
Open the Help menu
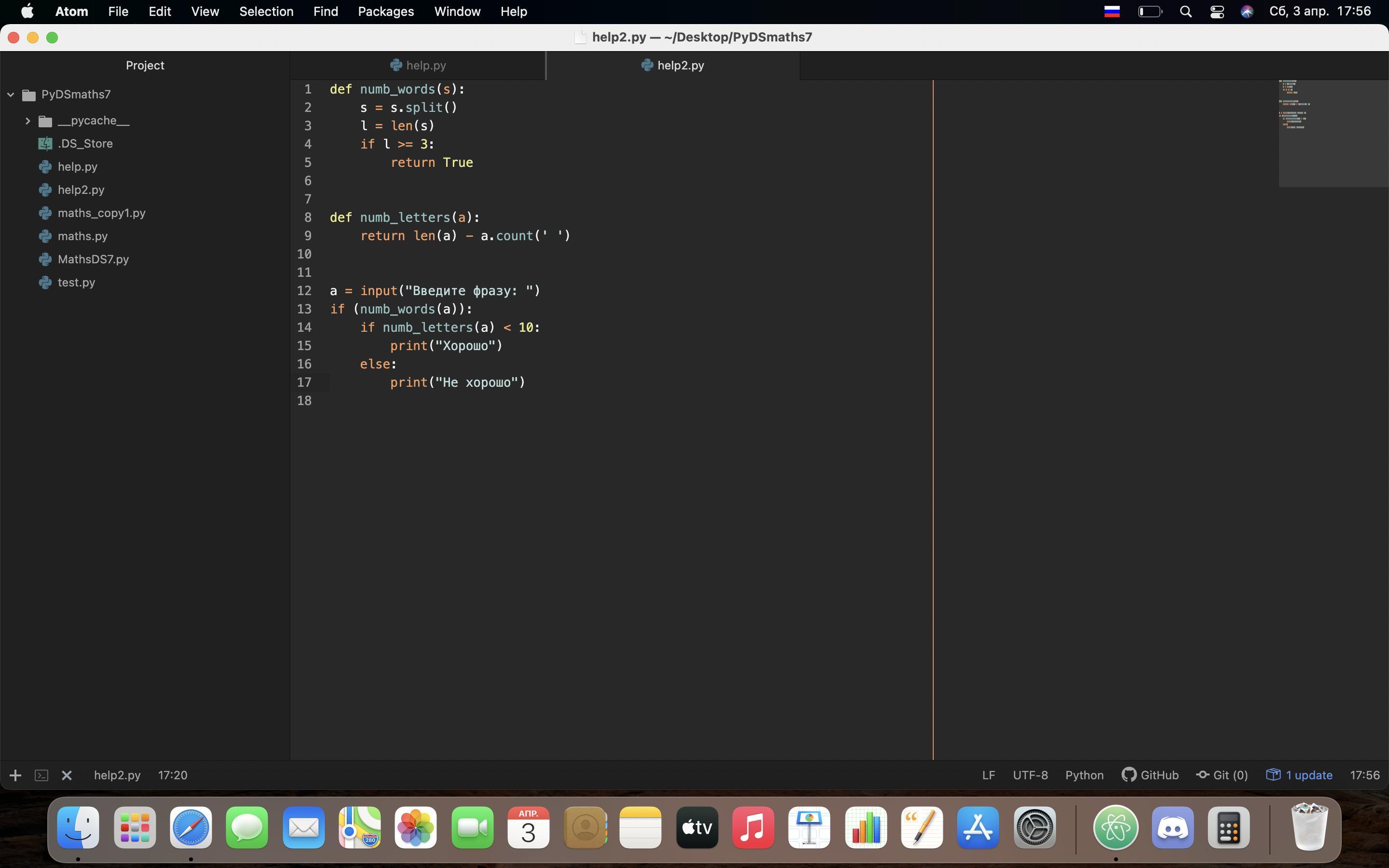(x=514, y=12)
